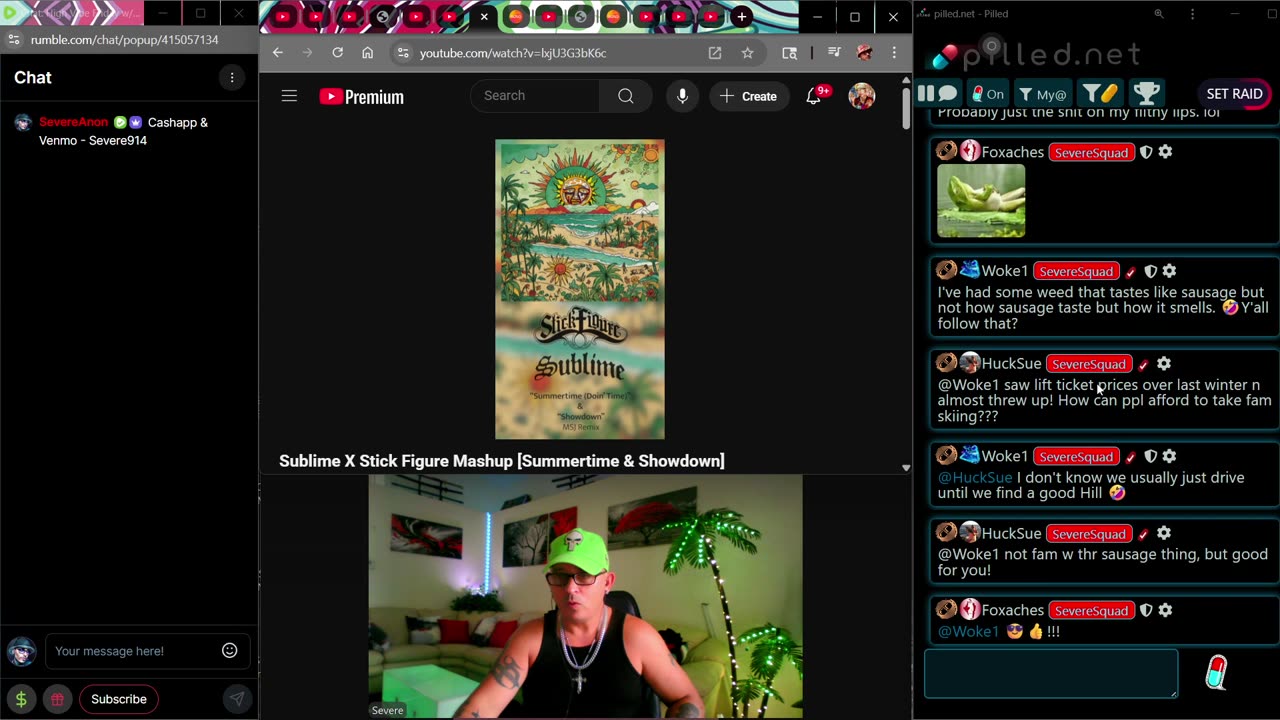
Task: Open the YouTube hamburger guide menu
Action: [x=289, y=96]
